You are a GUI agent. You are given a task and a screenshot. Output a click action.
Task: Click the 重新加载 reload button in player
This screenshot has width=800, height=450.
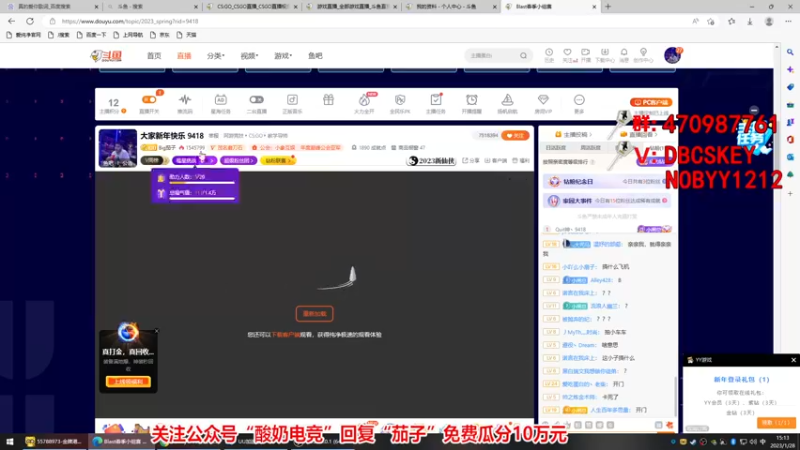(x=314, y=313)
